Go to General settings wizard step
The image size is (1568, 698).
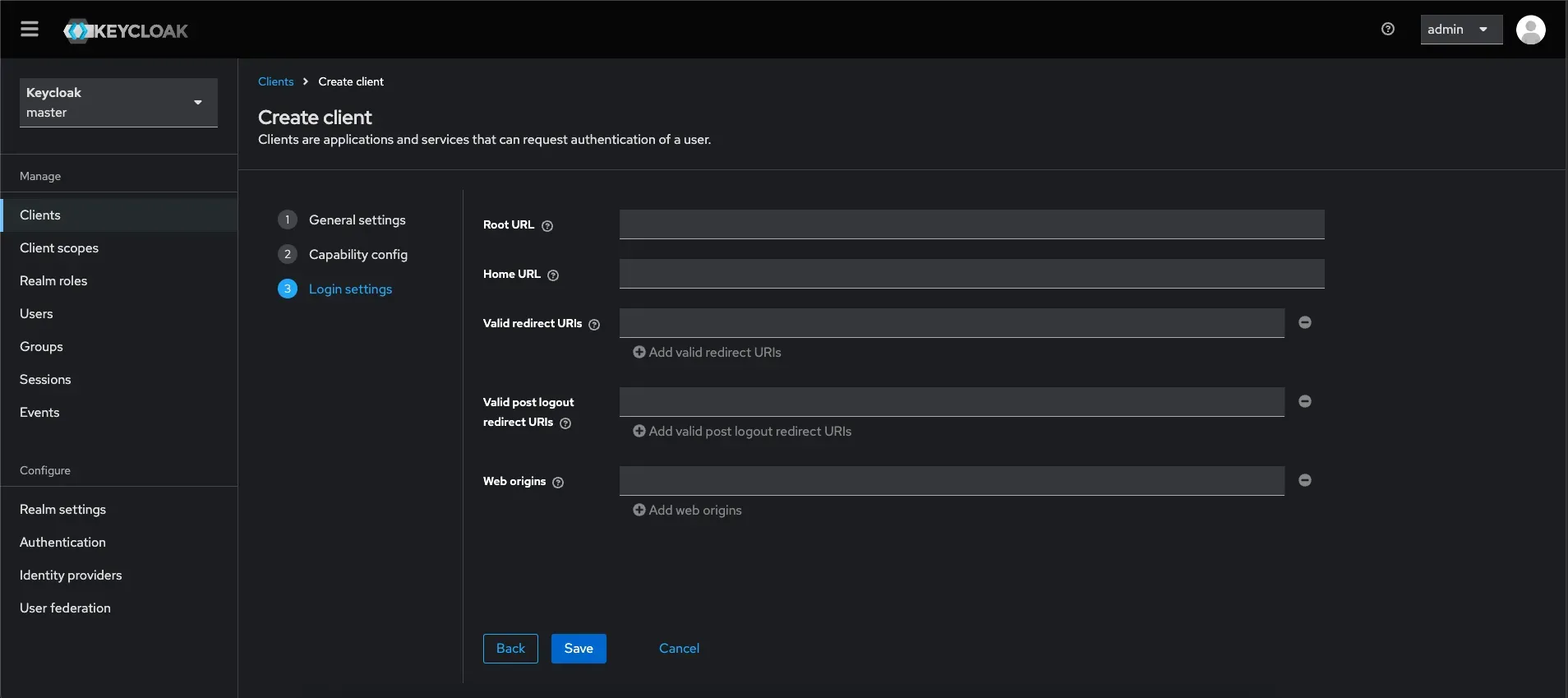[x=357, y=220]
